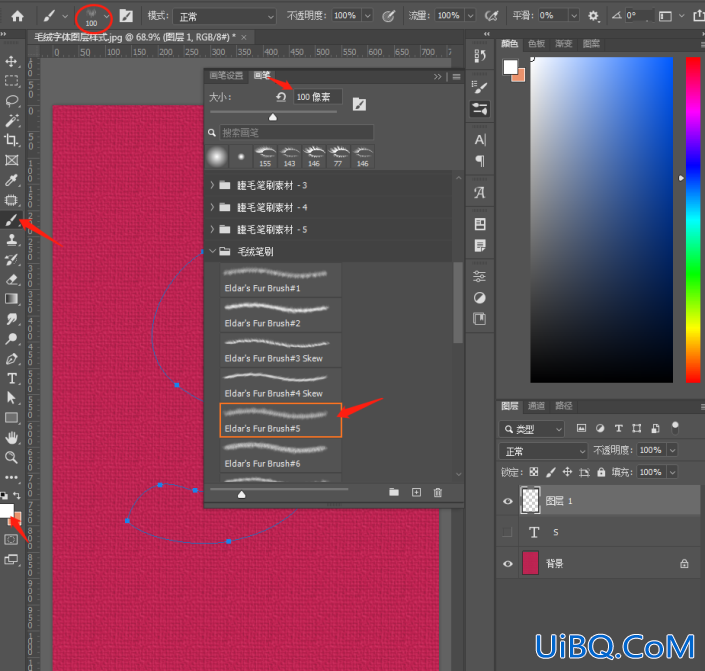705x671 pixels.
Task: Select the Lasso tool
Action: point(11,100)
